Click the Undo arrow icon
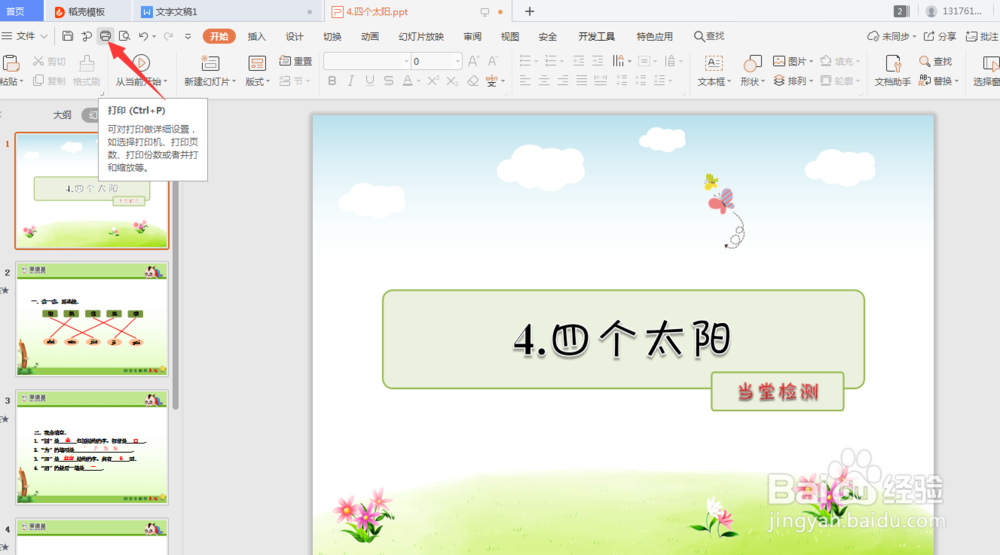The image size is (1000, 555). click(x=143, y=36)
